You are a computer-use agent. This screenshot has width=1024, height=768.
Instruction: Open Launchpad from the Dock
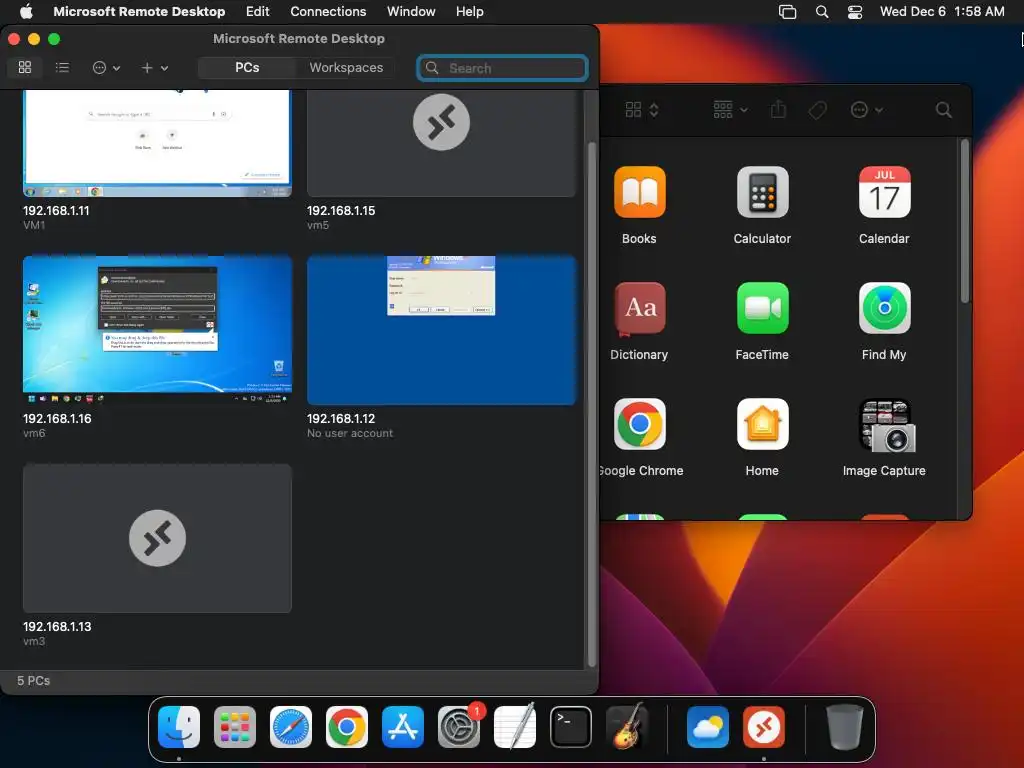click(235, 727)
